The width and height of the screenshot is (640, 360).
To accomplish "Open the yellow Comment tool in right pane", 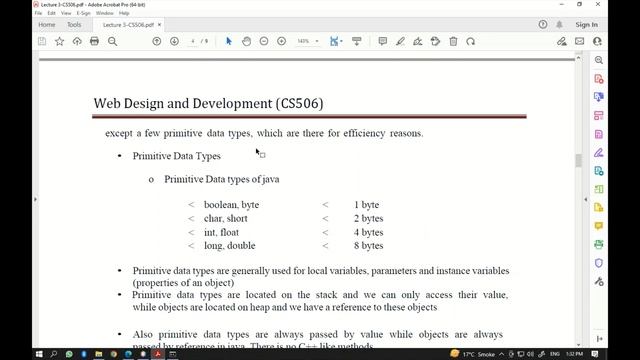I will [x=599, y=226].
